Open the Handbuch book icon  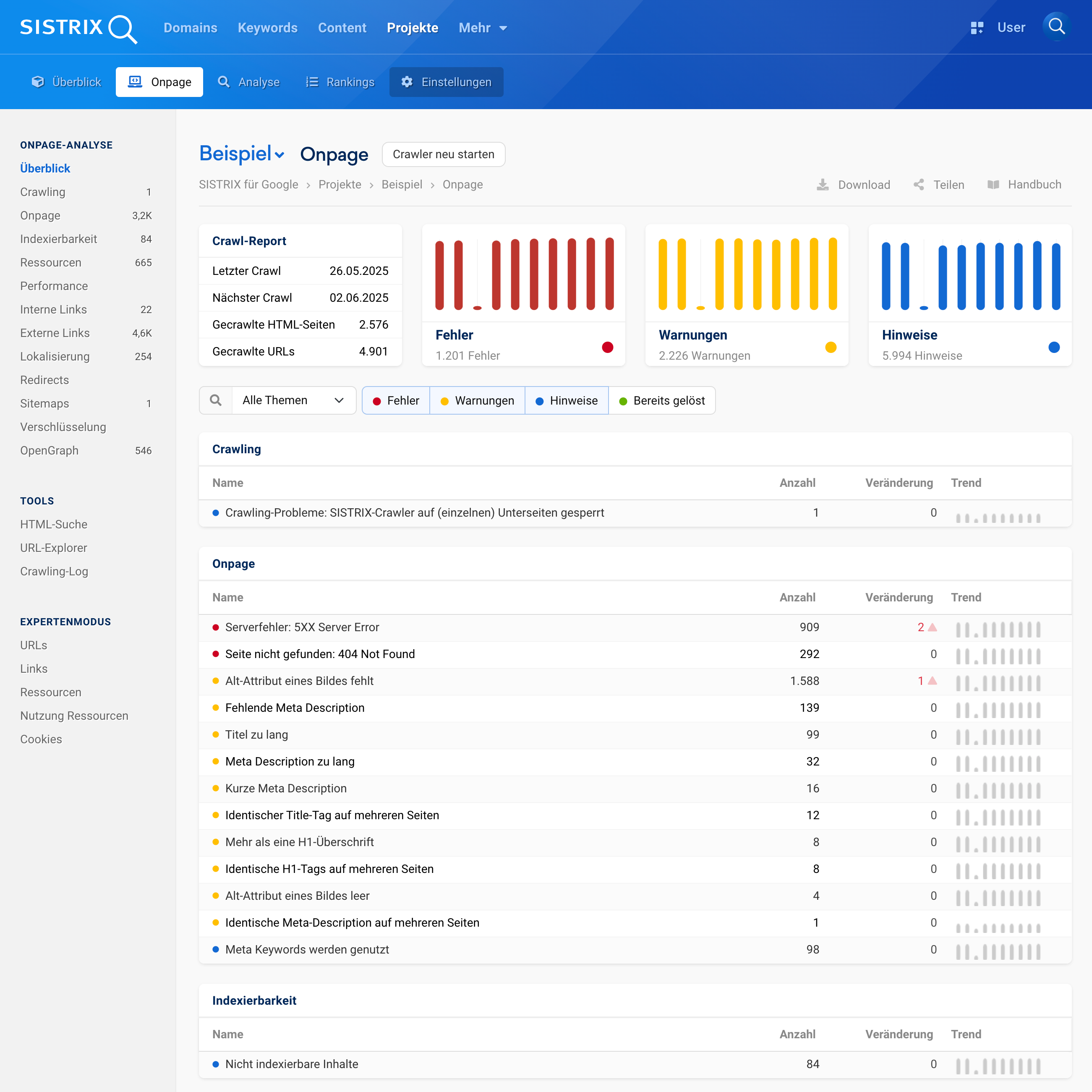(993, 185)
